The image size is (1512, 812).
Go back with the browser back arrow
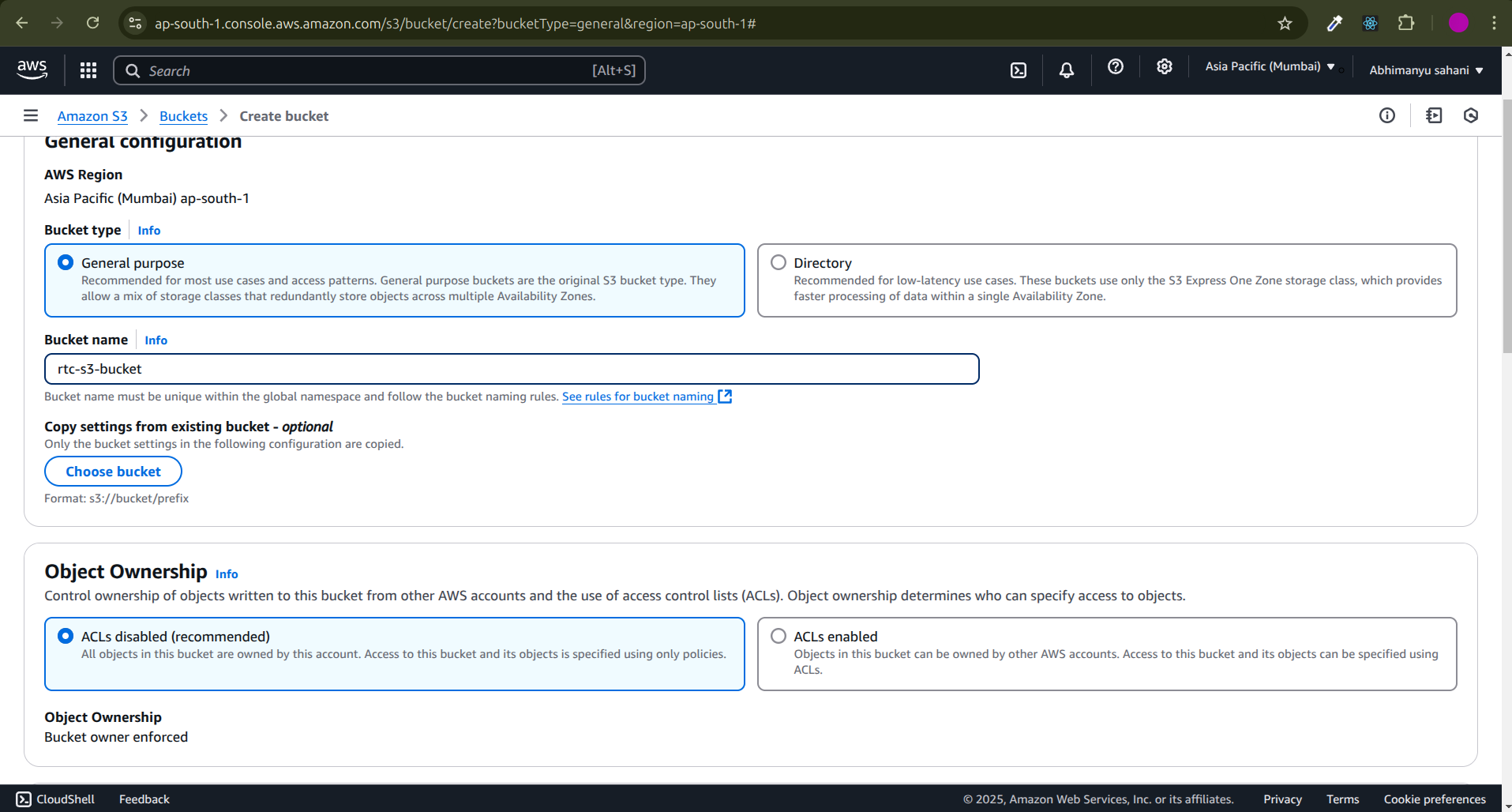(22, 23)
